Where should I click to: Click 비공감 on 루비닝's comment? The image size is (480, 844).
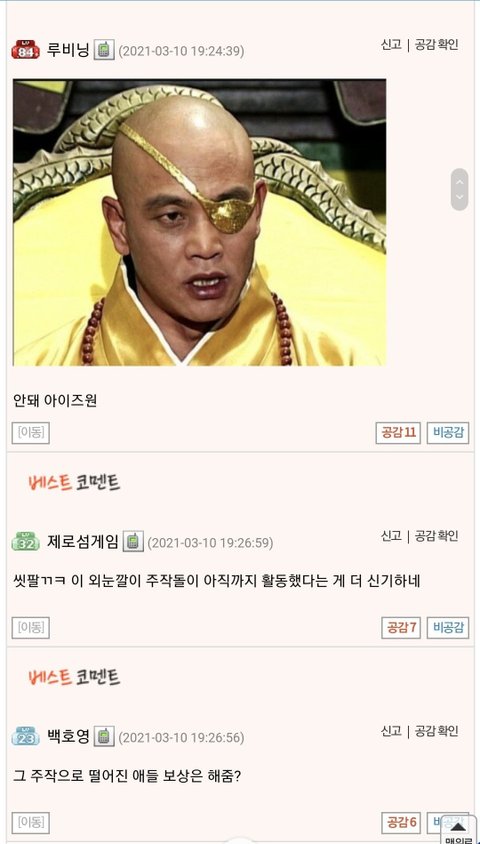[x=448, y=433]
